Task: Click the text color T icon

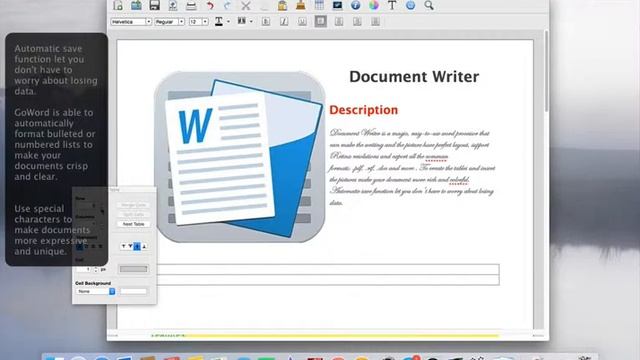Action: click(x=219, y=21)
